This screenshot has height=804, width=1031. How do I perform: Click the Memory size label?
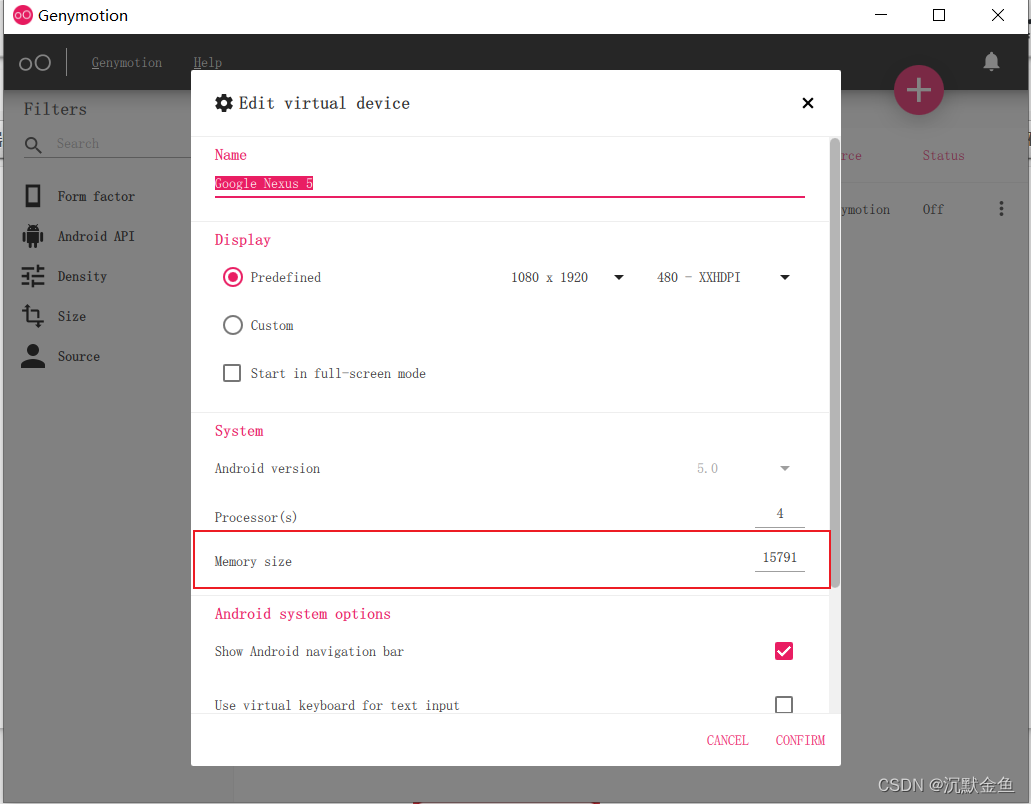tap(253, 561)
